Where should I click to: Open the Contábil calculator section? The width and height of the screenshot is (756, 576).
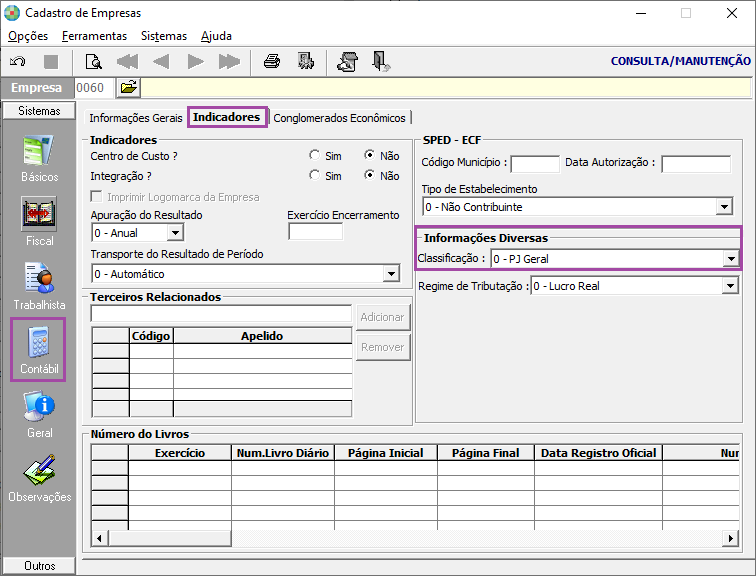39,350
